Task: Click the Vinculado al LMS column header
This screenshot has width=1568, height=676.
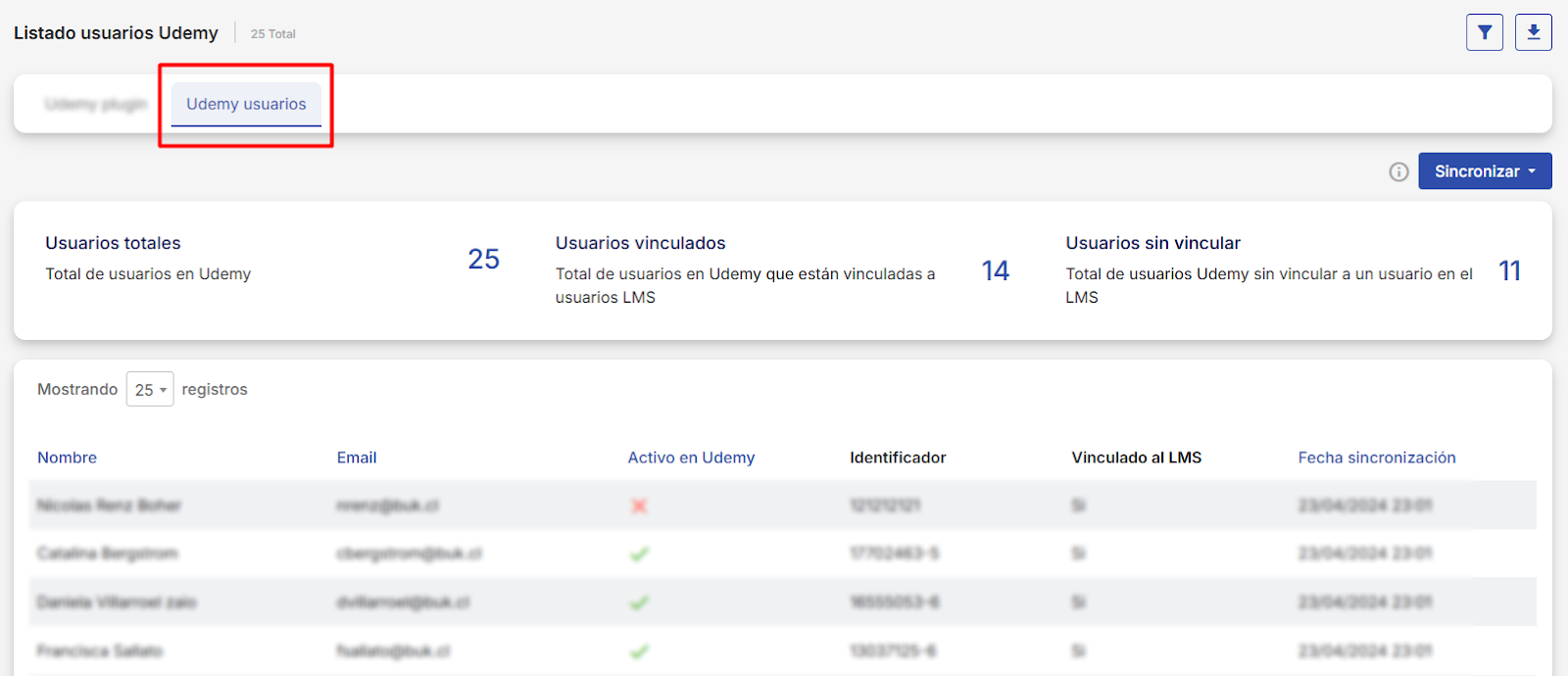Action: [1136, 458]
